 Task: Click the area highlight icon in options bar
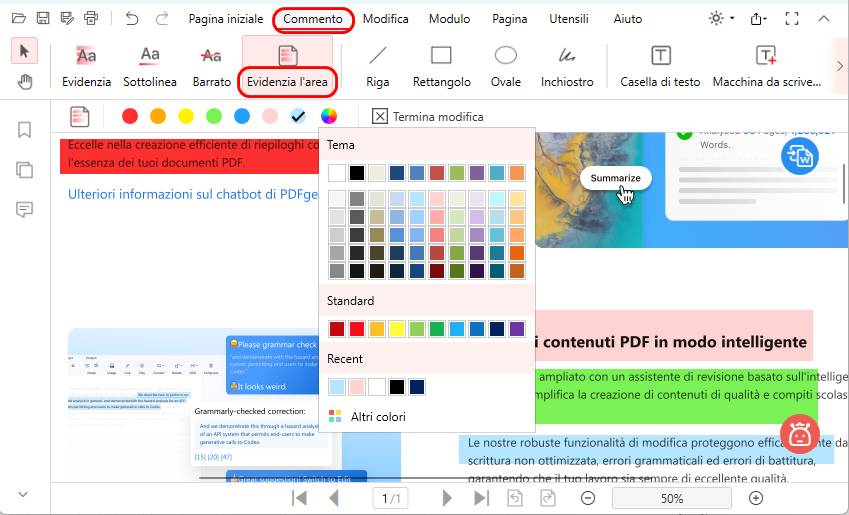click(x=80, y=116)
